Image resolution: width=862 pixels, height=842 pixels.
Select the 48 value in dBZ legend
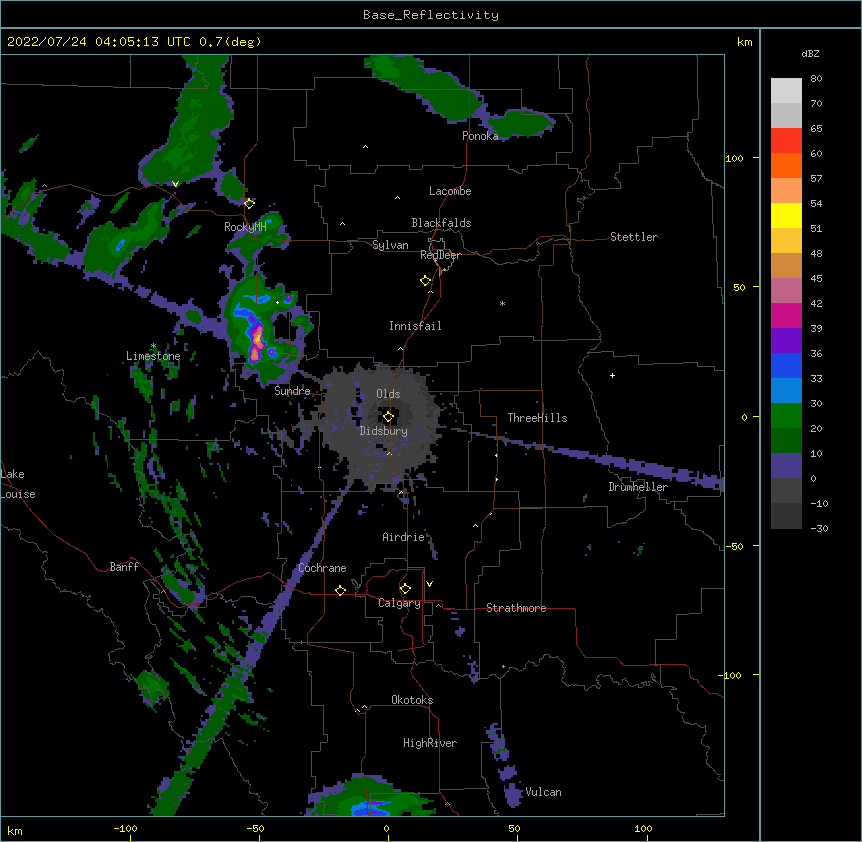pyautogui.click(x=816, y=253)
